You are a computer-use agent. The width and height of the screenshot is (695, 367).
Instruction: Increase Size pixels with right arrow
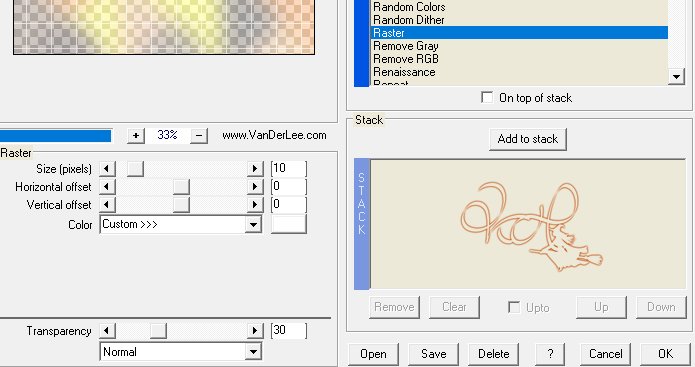[x=255, y=168]
